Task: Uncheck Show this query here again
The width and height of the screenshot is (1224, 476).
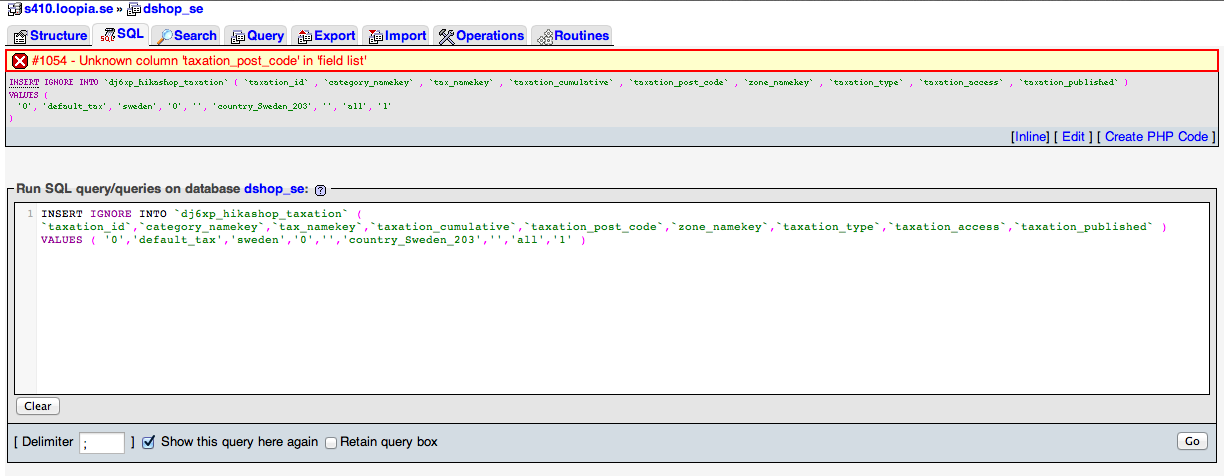Action: [x=148, y=442]
